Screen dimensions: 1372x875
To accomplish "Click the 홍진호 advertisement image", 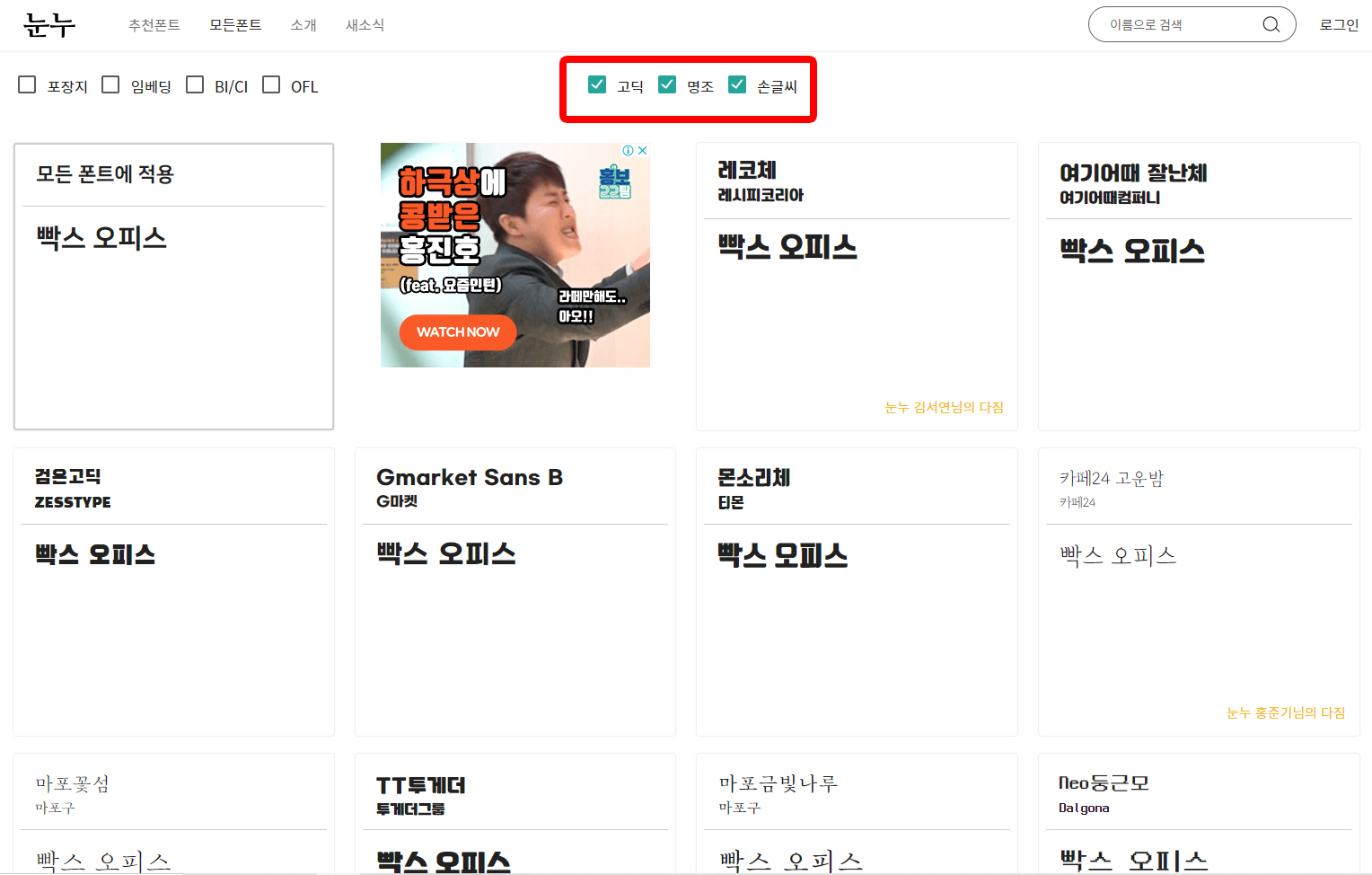I will pos(514,255).
